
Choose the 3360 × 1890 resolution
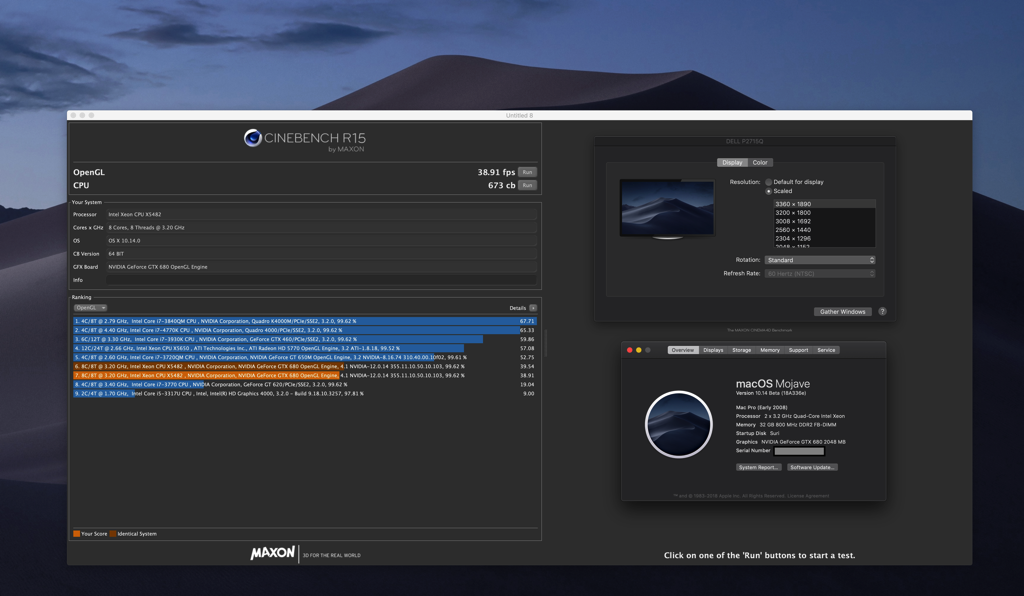(824, 204)
